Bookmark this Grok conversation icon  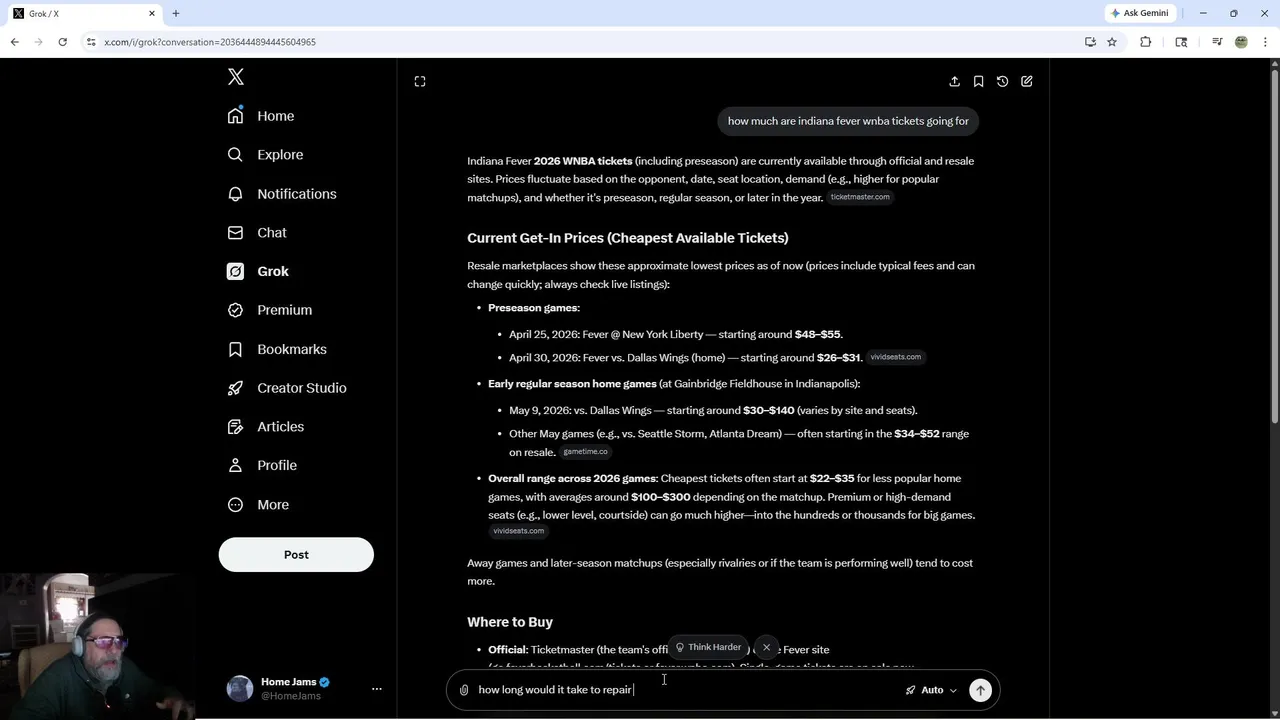[978, 81]
